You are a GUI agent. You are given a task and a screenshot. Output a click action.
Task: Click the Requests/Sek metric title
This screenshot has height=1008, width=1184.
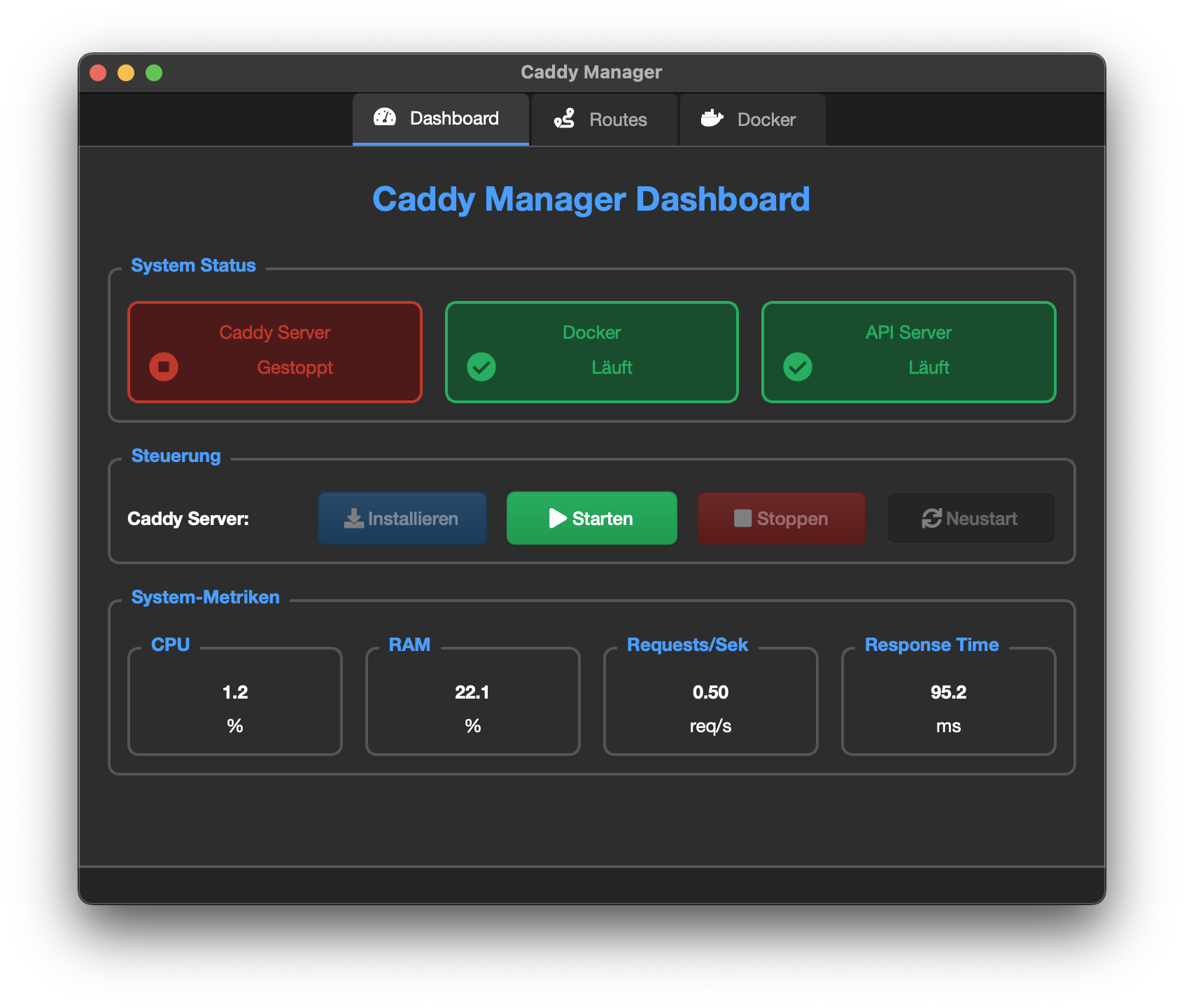click(x=688, y=645)
